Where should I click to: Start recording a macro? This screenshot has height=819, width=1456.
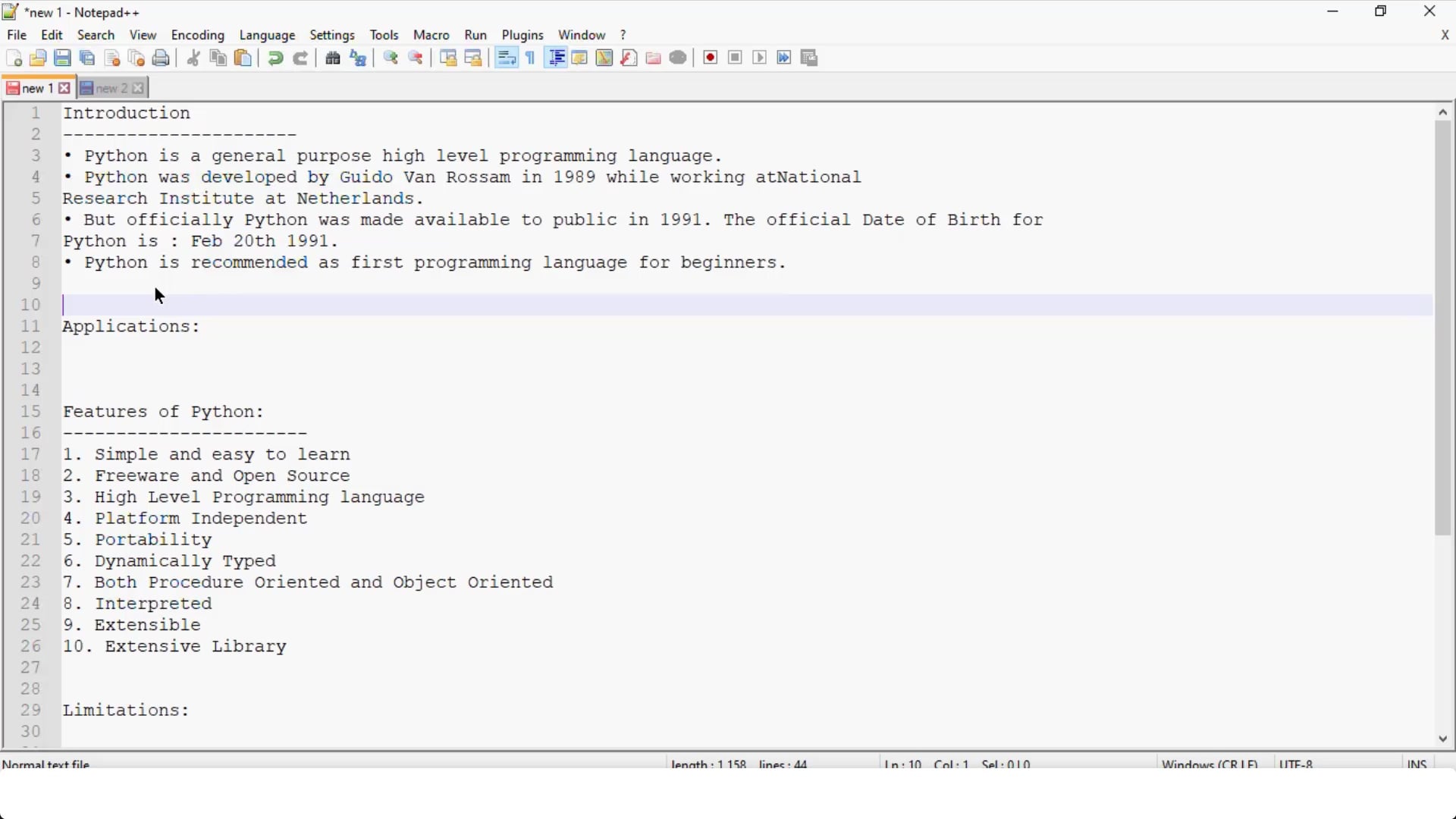pyautogui.click(x=711, y=58)
